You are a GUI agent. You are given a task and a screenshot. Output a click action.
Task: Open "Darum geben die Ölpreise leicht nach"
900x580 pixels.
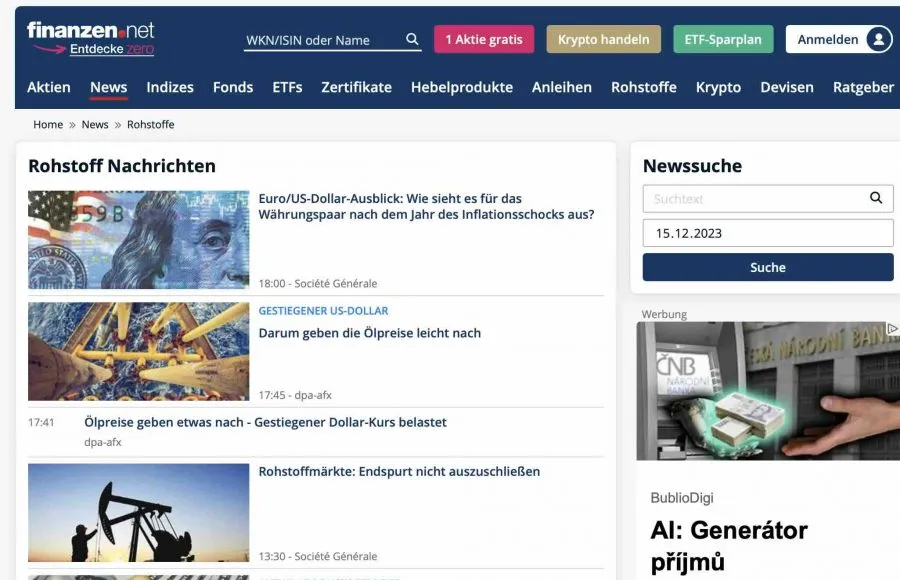[370, 332]
